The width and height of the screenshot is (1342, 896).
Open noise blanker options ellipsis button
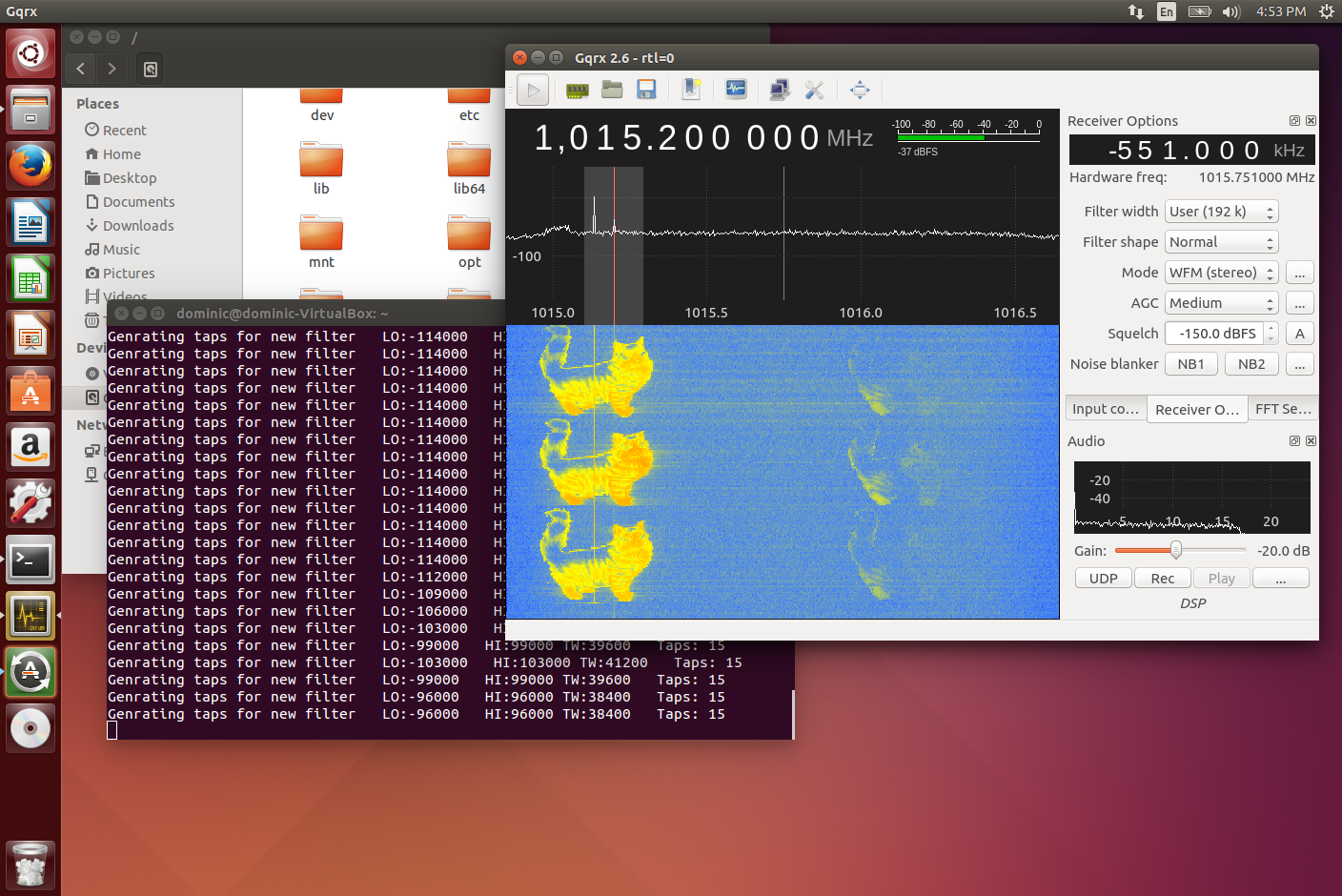[1300, 364]
